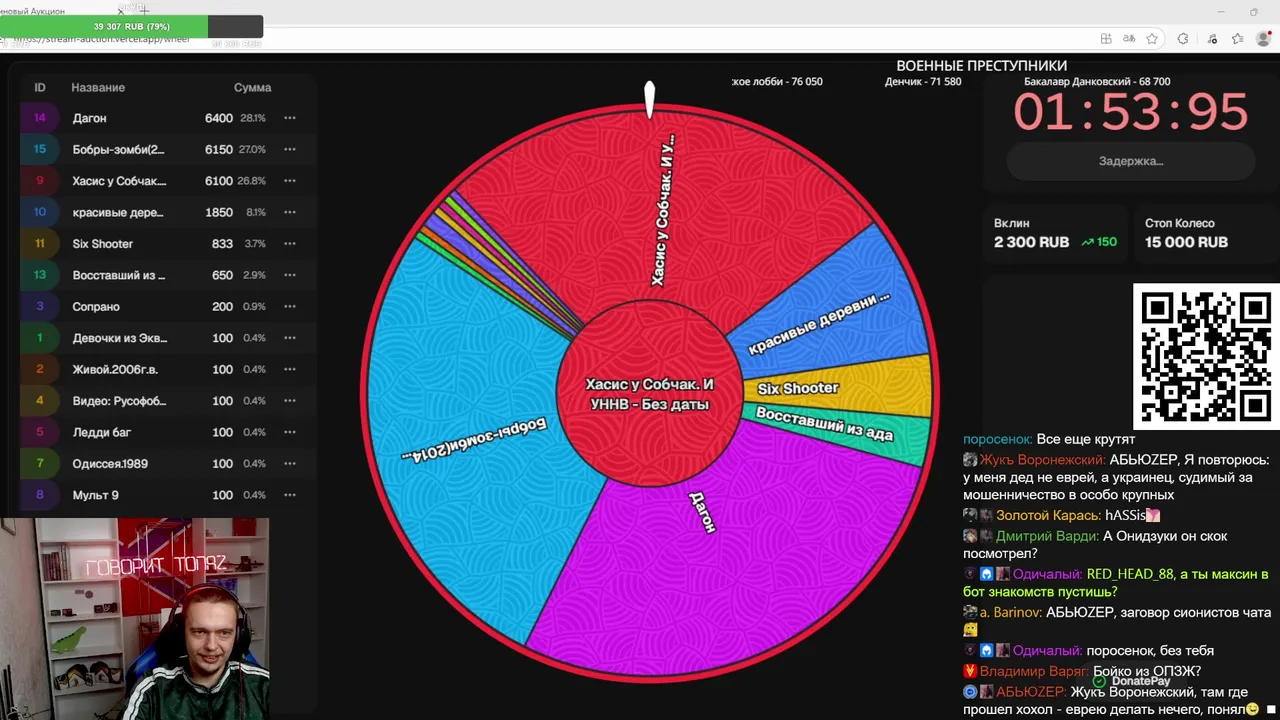Click the Название column header
The image size is (1280, 720).
tap(98, 88)
